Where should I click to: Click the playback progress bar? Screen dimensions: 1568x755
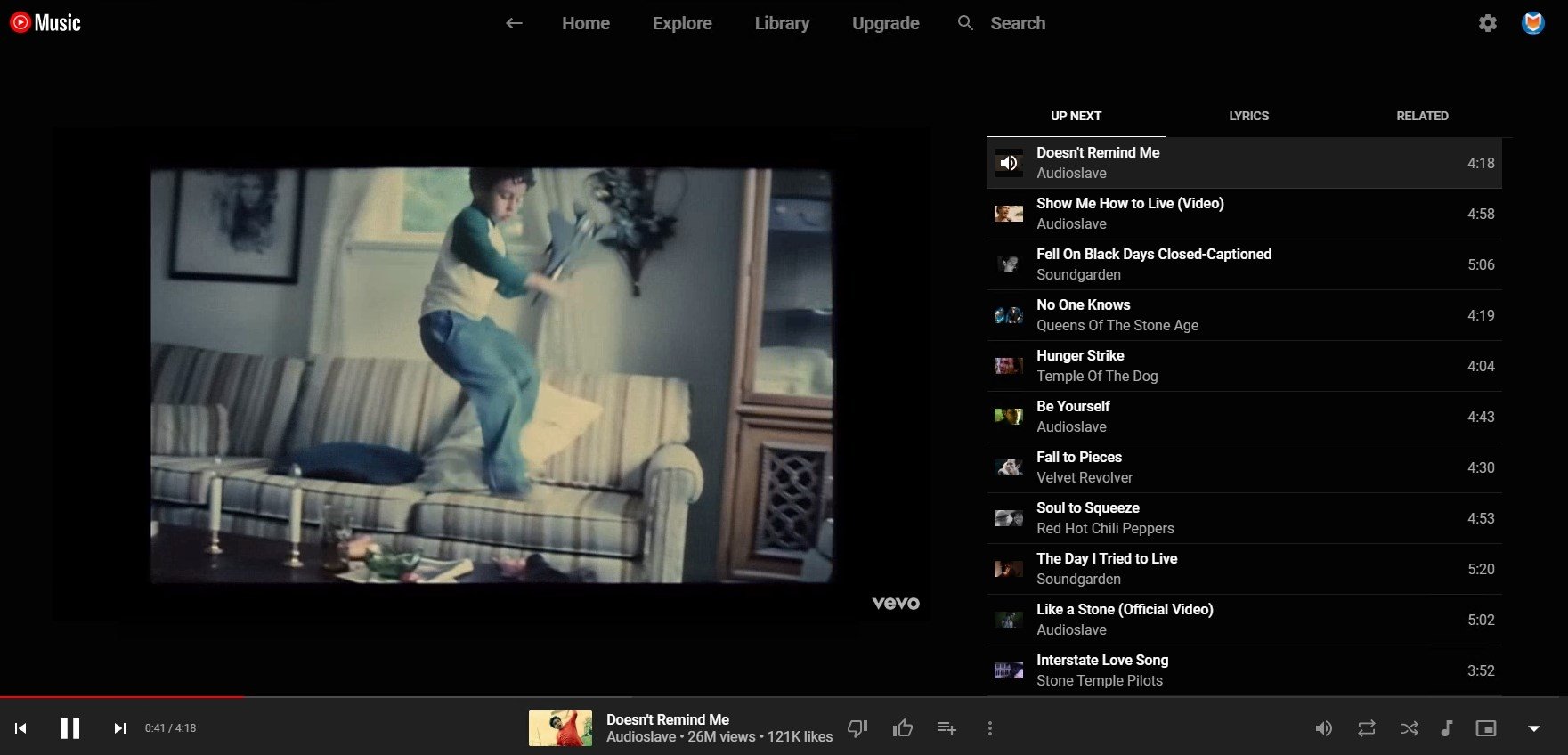(x=784, y=697)
